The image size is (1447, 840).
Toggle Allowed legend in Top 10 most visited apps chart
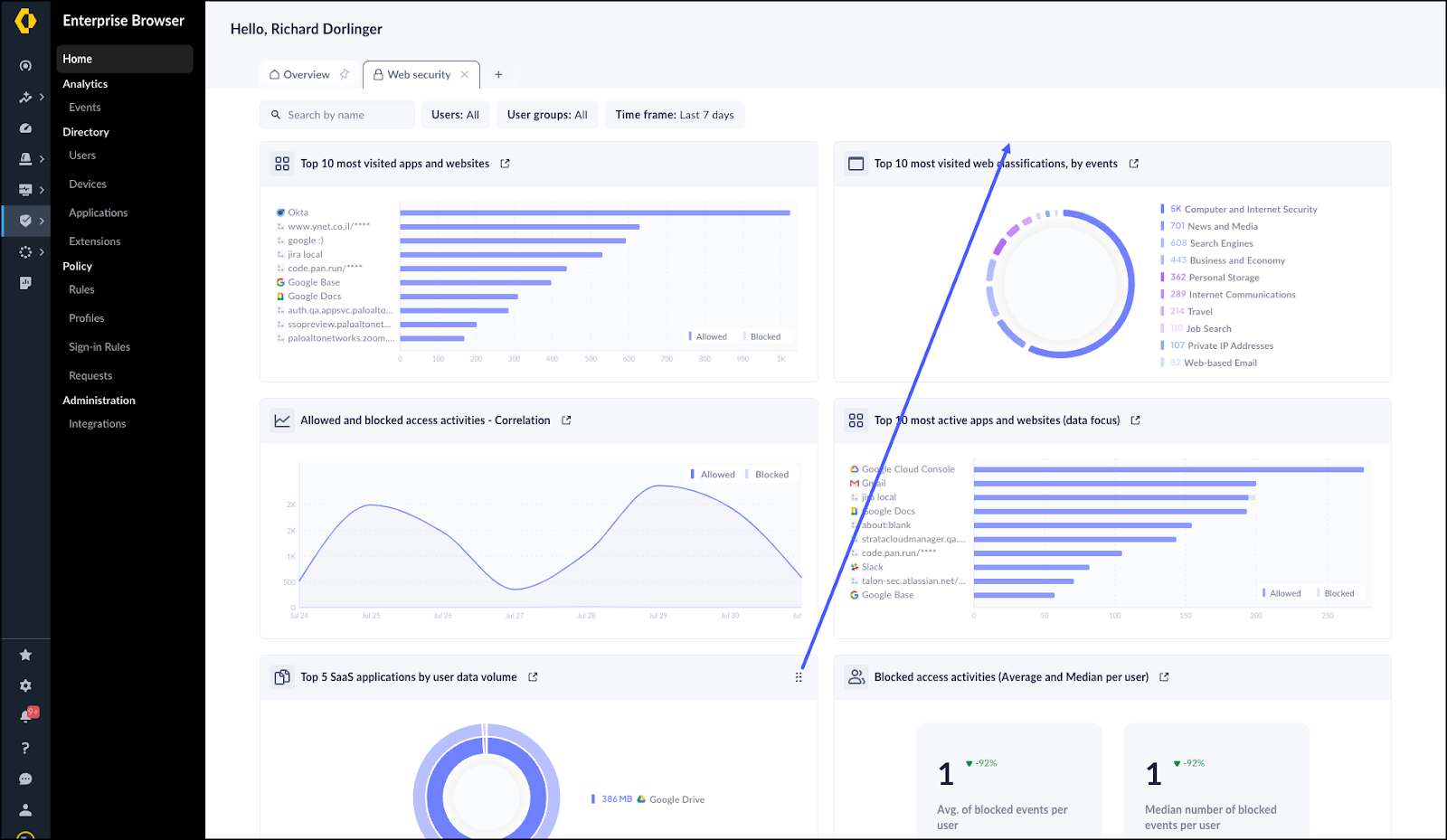pyautogui.click(x=710, y=337)
